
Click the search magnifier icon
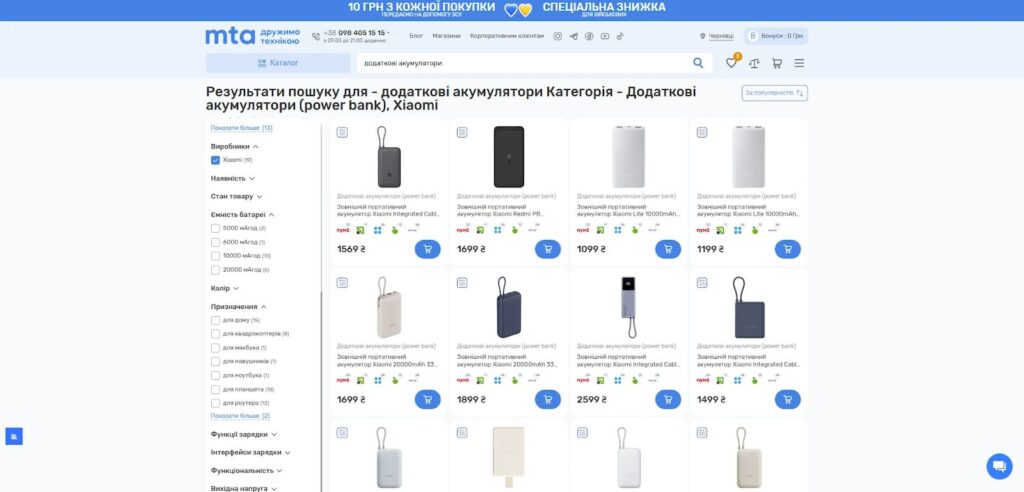698,63
